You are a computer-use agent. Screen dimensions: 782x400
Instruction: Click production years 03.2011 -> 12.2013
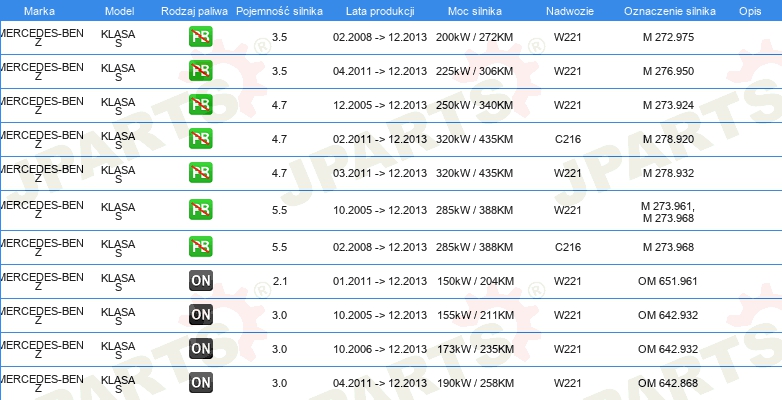(x=380, y=173)
